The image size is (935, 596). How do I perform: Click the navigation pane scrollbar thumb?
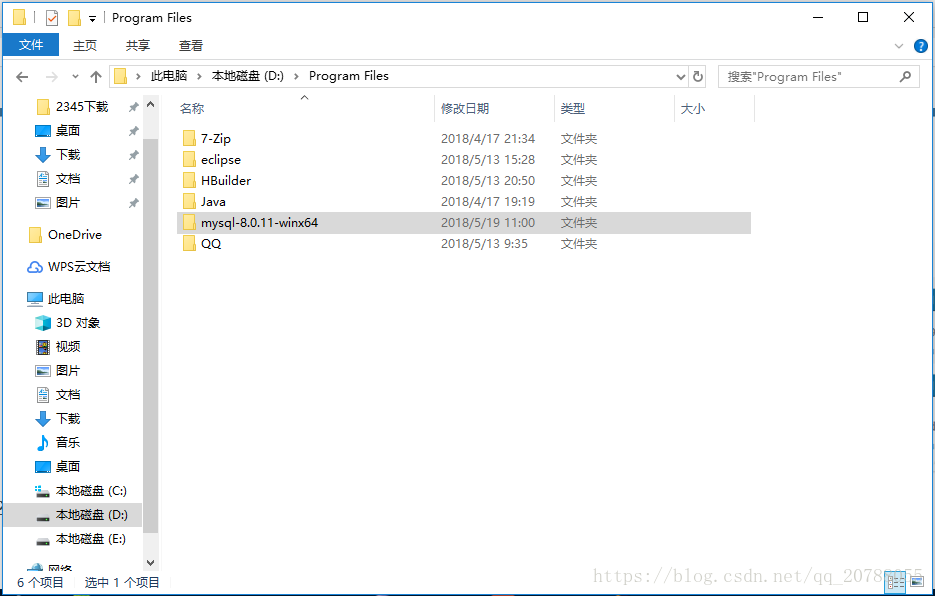tap(151, 336)
